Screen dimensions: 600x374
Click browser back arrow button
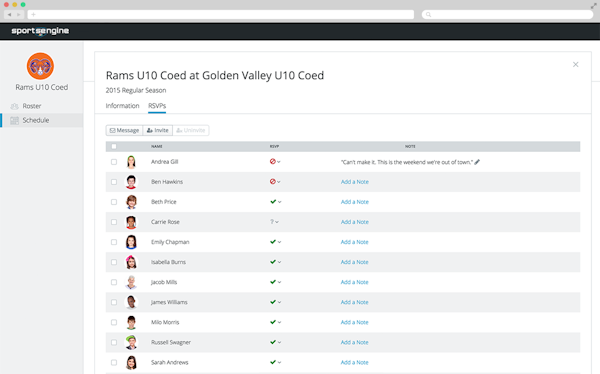9,15
